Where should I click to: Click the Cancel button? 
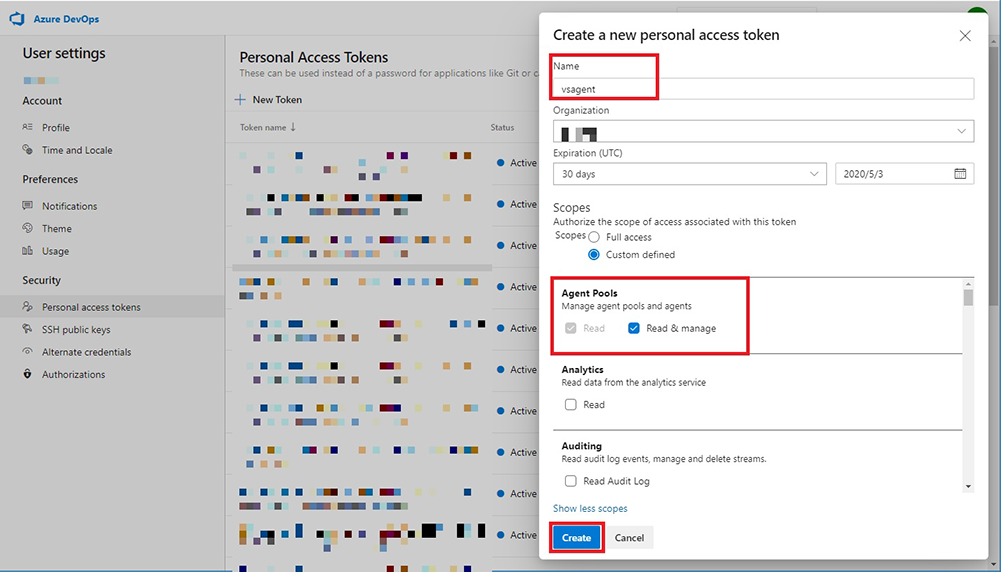(629, 538)
